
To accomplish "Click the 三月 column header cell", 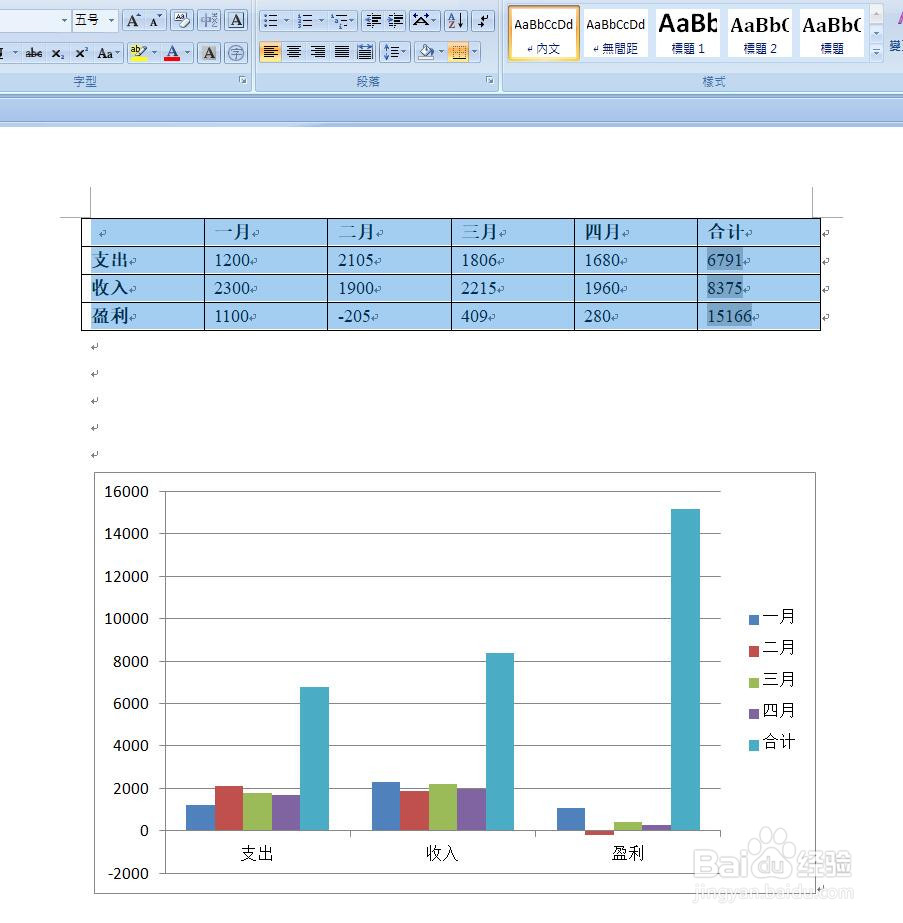I will tap(512, 232).
